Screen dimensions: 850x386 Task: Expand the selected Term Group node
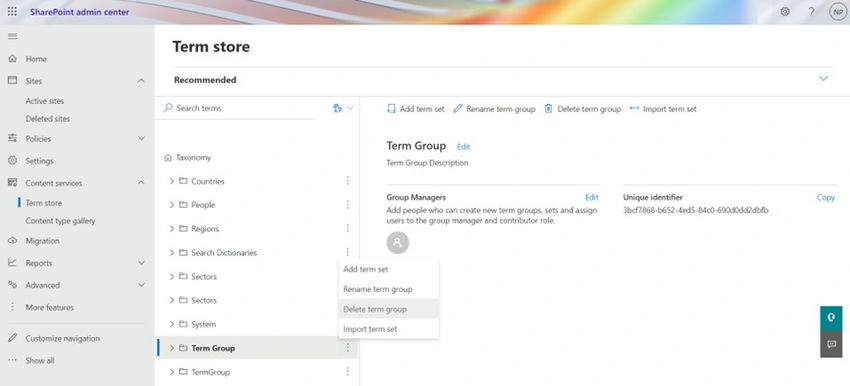[x=171, y=348]
